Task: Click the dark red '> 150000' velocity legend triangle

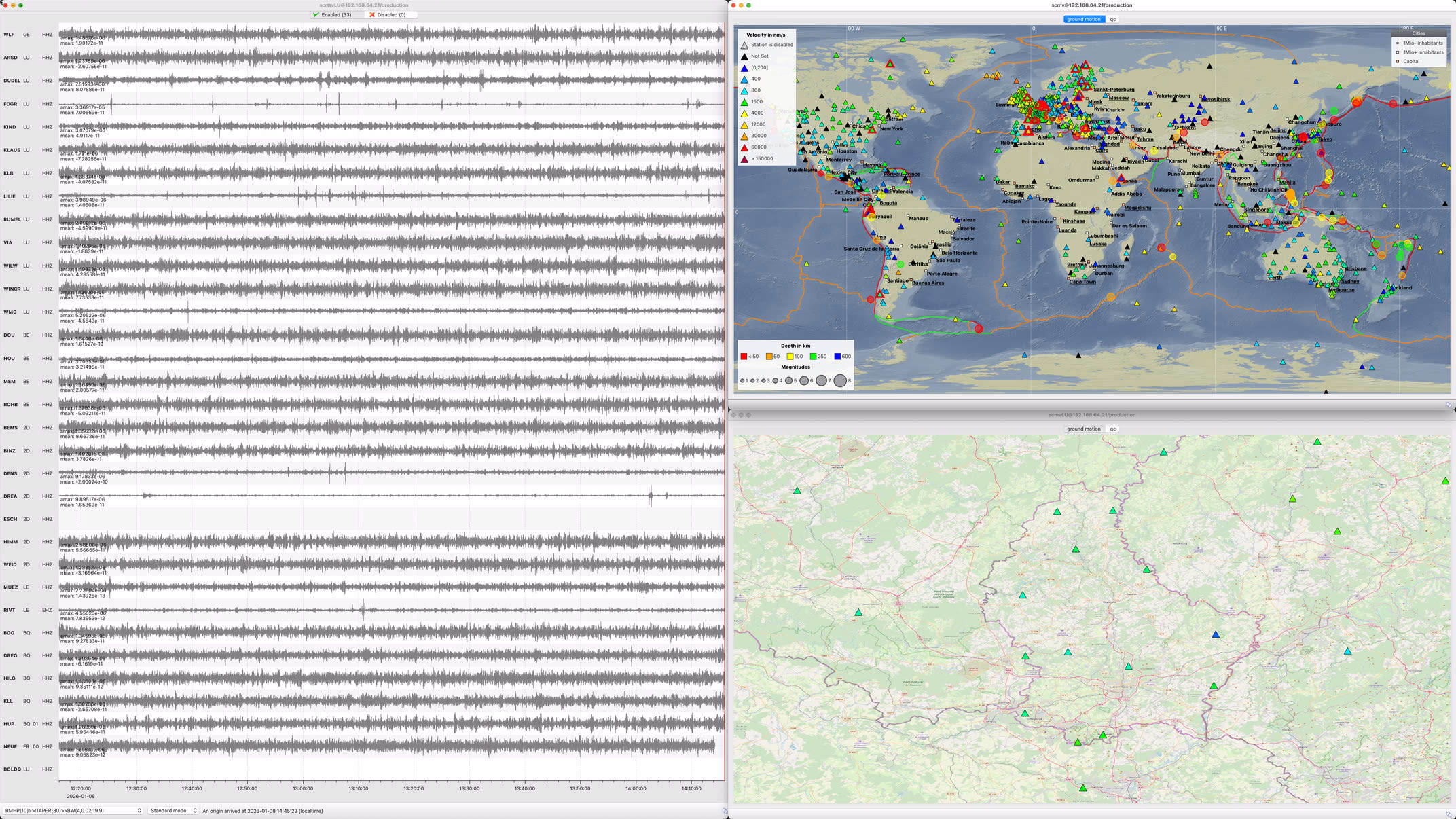Action: pos(745,158)
